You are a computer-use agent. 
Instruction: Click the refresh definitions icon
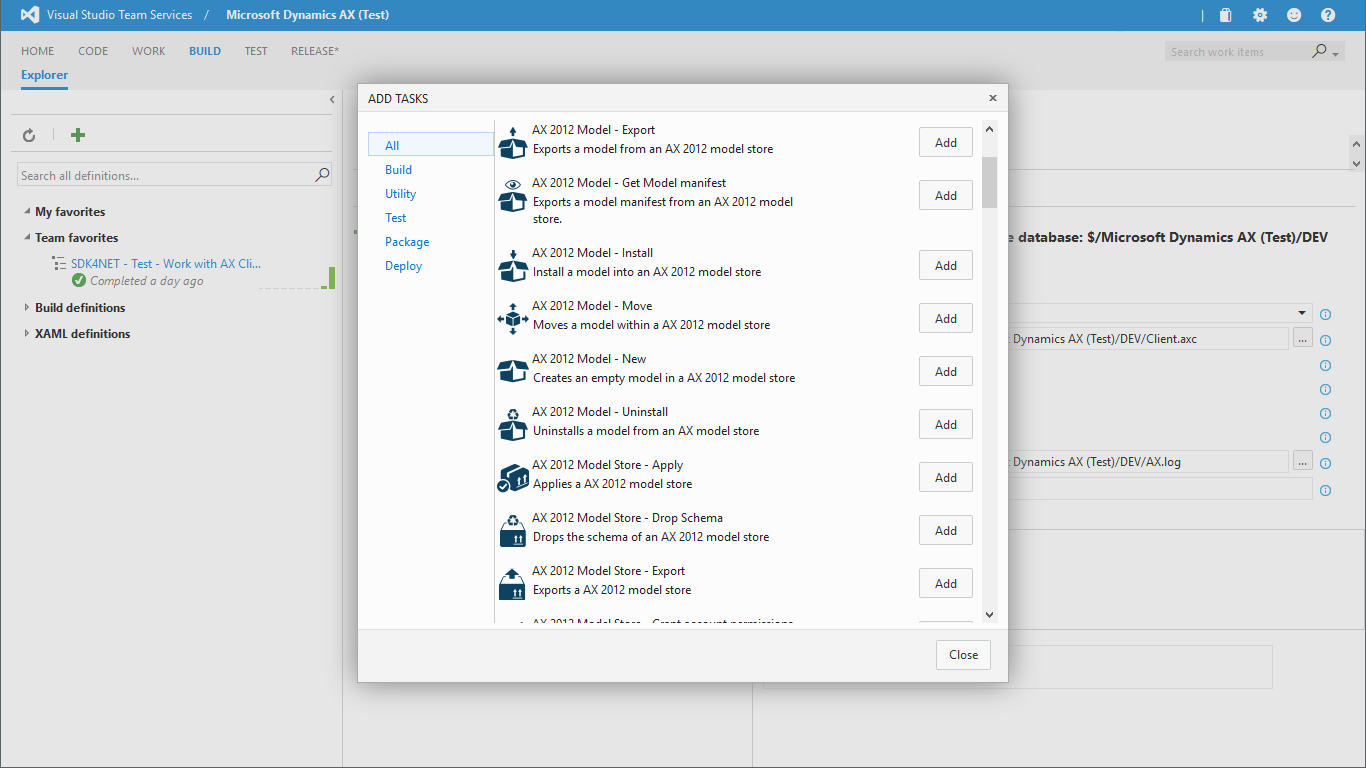(29, 135)
